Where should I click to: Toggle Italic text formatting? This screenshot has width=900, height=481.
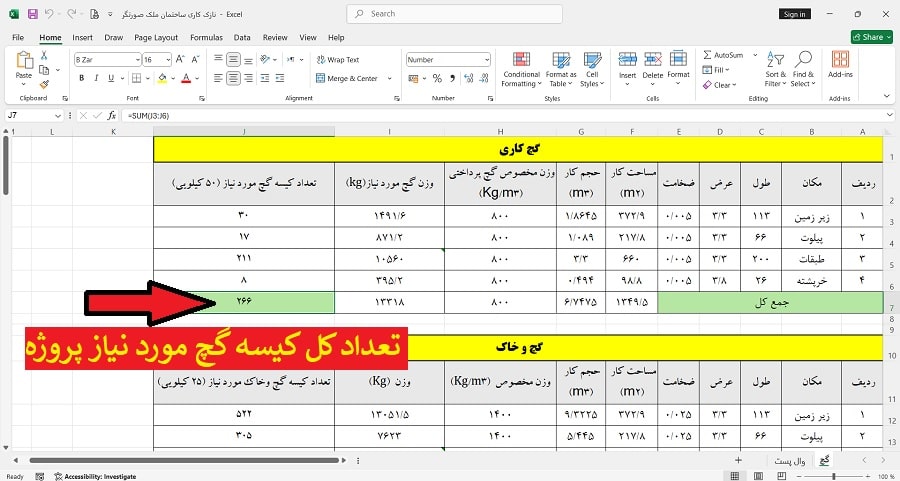(96, 78)
